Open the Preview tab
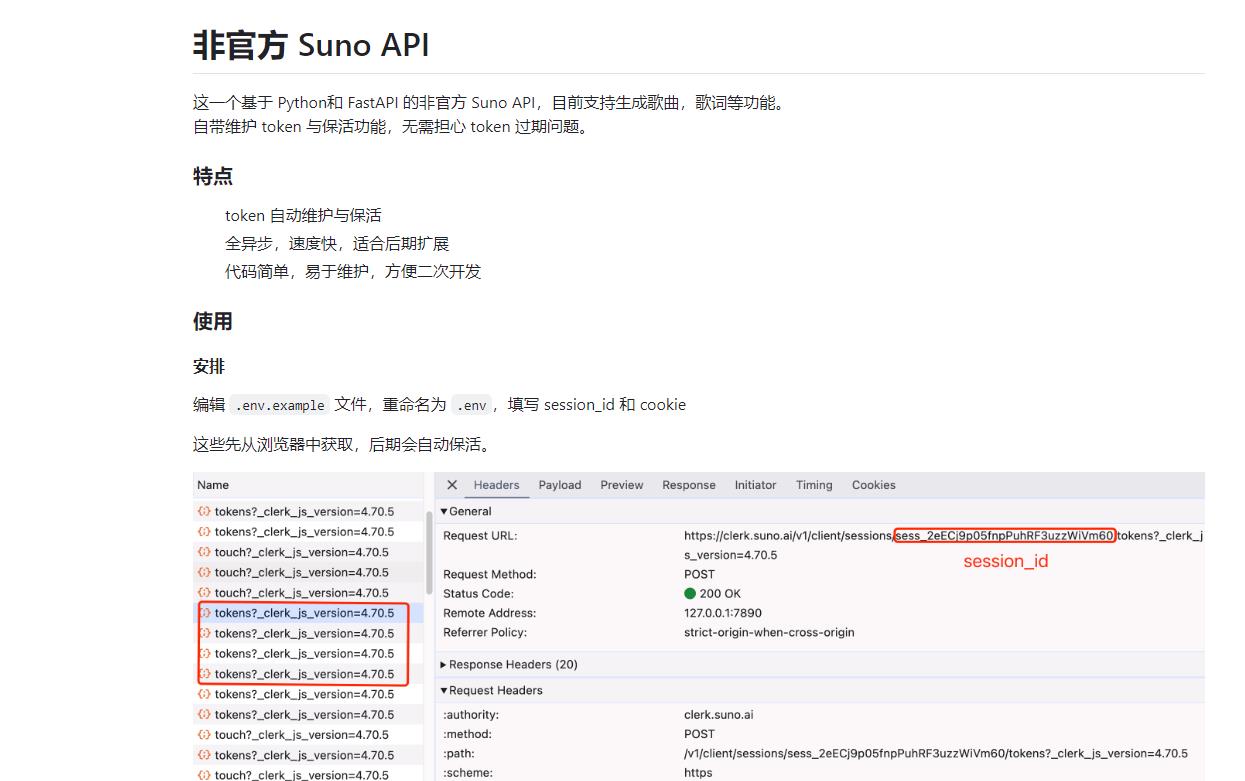The height and width of the screenshot is (781, 1245). click(622, 485)
